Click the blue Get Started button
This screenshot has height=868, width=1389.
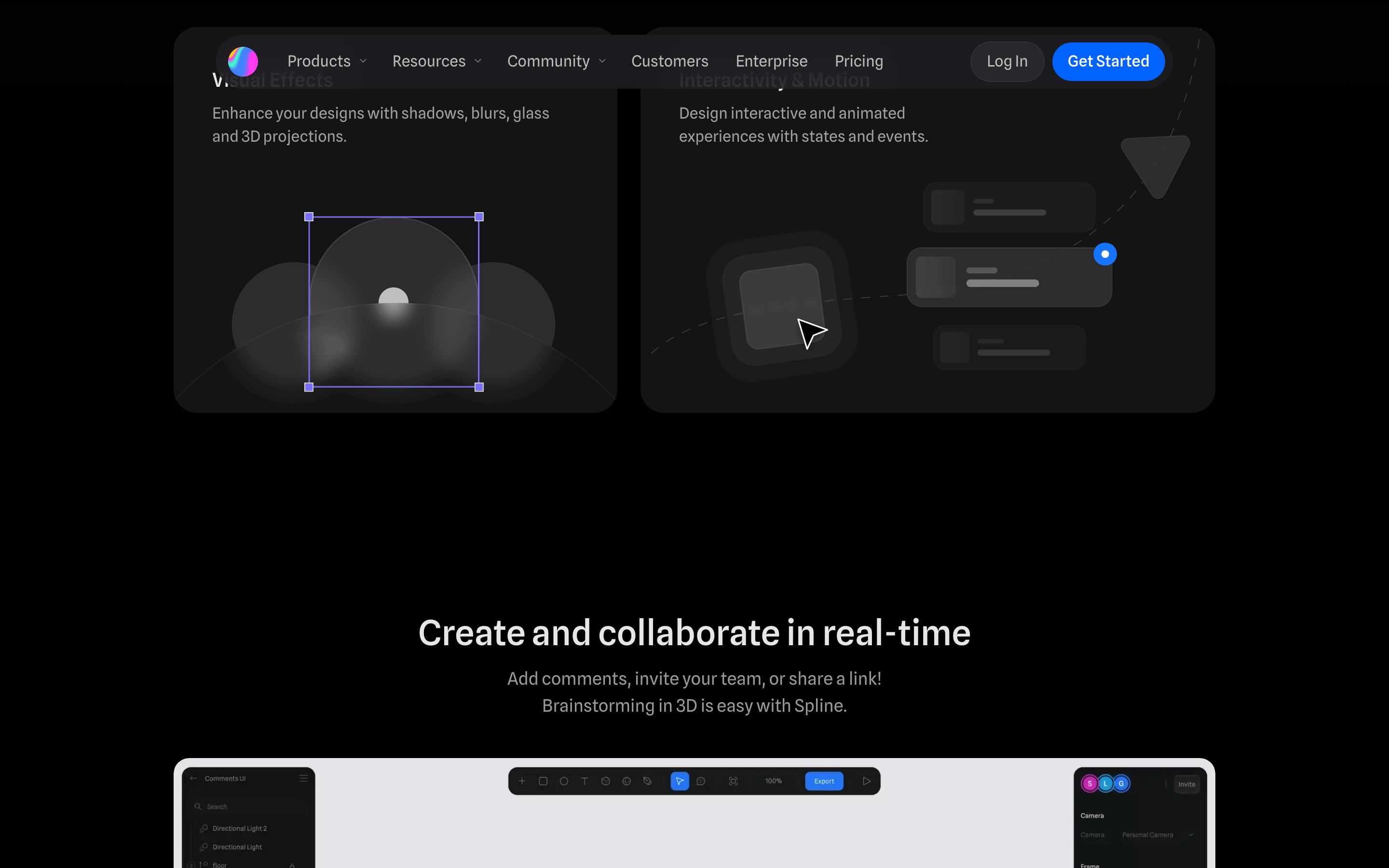click(x=1108, y=61)
